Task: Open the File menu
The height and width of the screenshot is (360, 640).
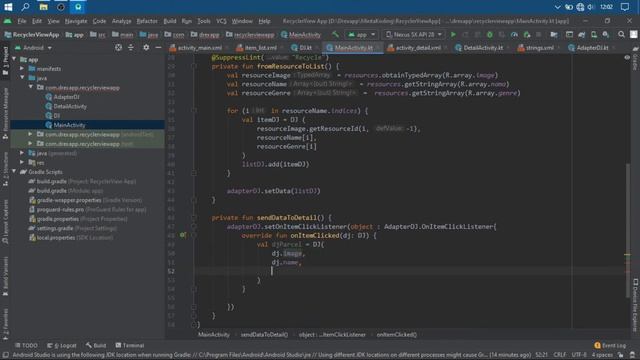Action: click(22, 21)
